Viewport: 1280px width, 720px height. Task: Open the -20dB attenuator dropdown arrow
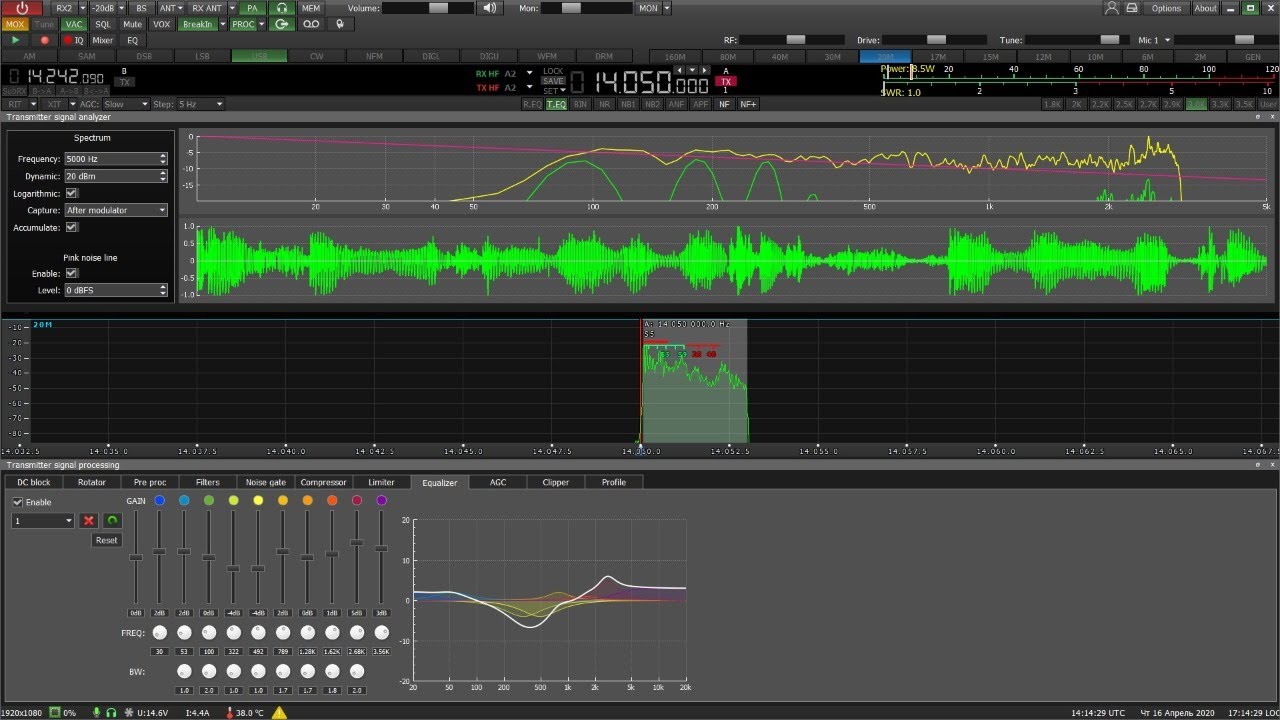[123, 8]
